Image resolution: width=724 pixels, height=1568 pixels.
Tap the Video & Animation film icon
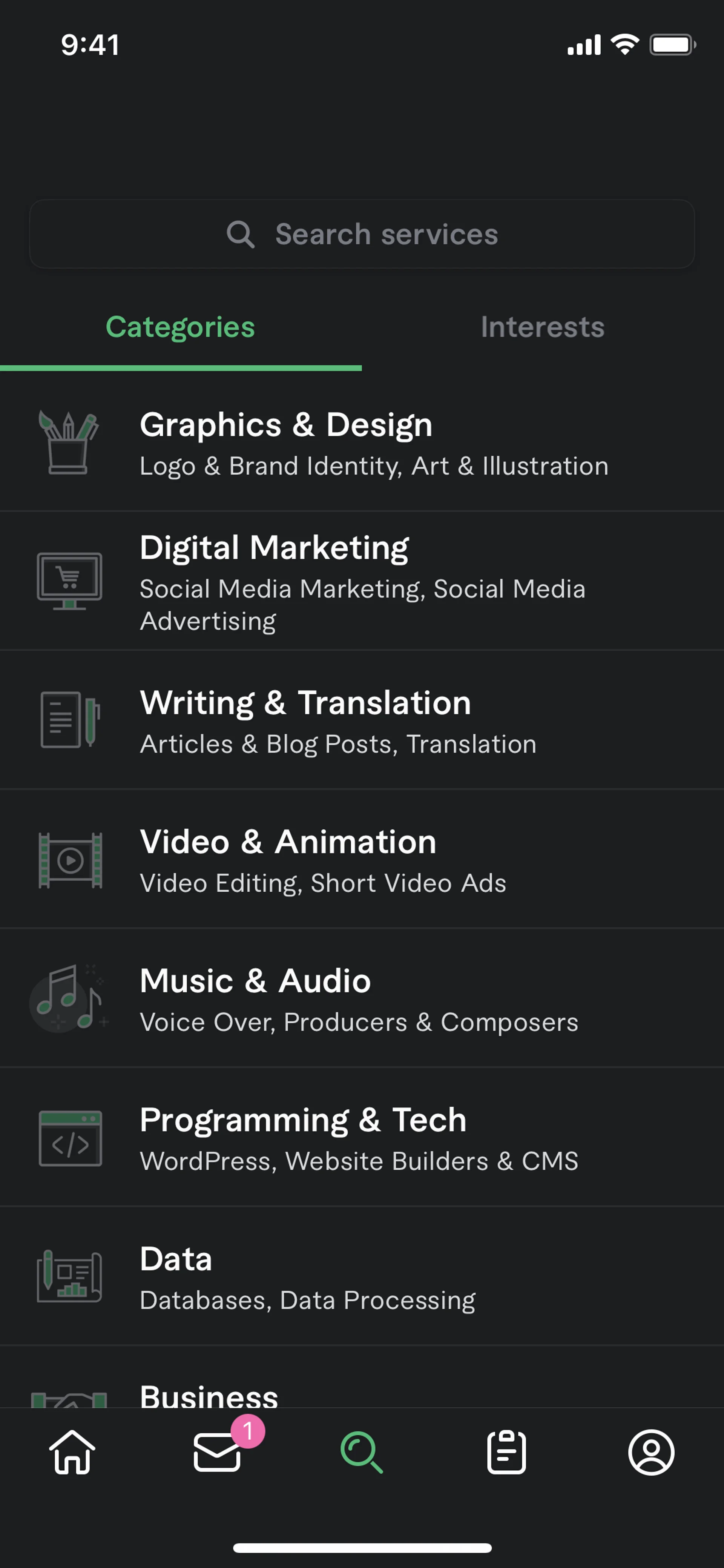pos(70,860)
